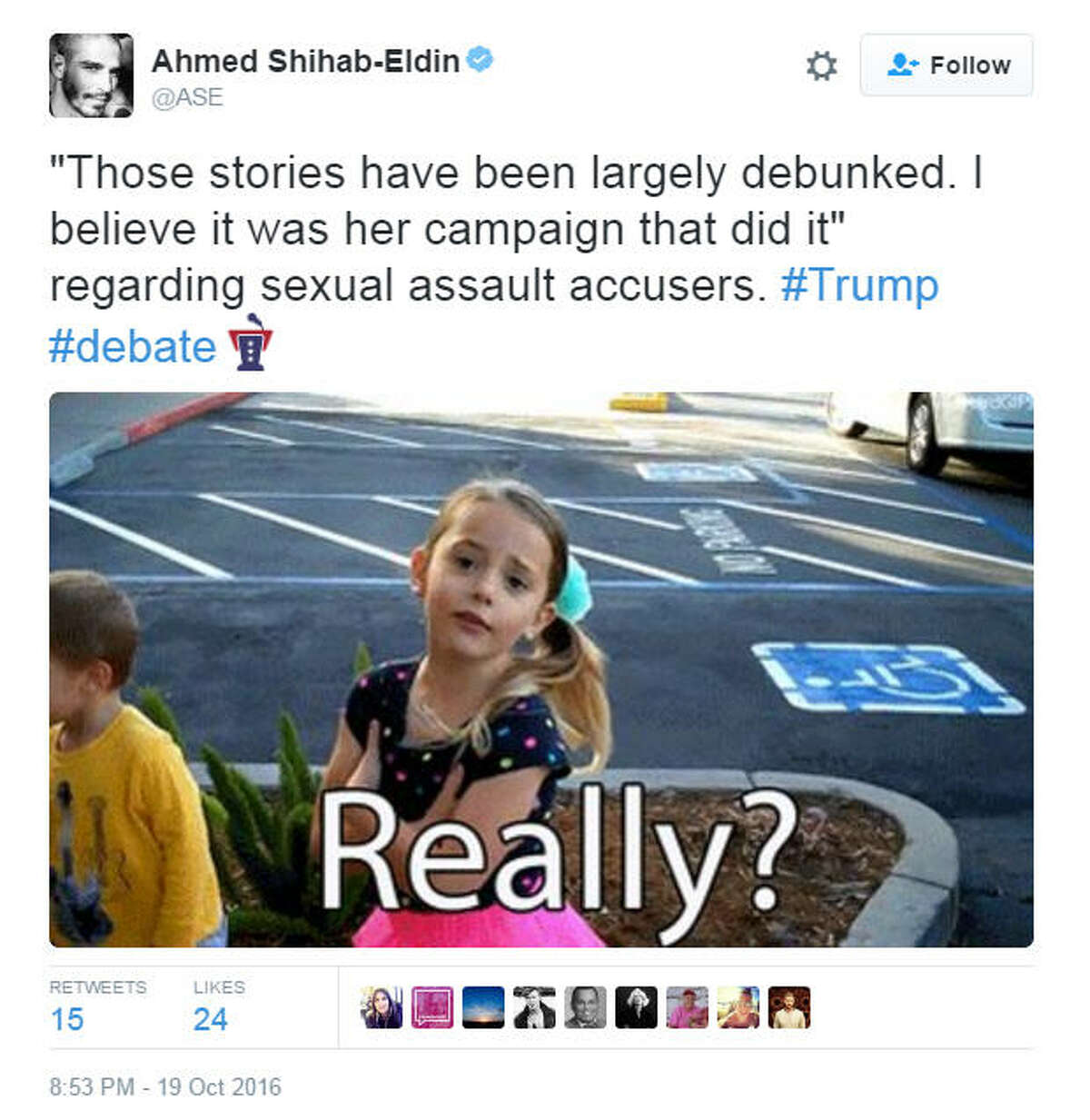Screen dimensions: 1090x1120
Task: Click the Follow button
Action: tap(946, 64)
